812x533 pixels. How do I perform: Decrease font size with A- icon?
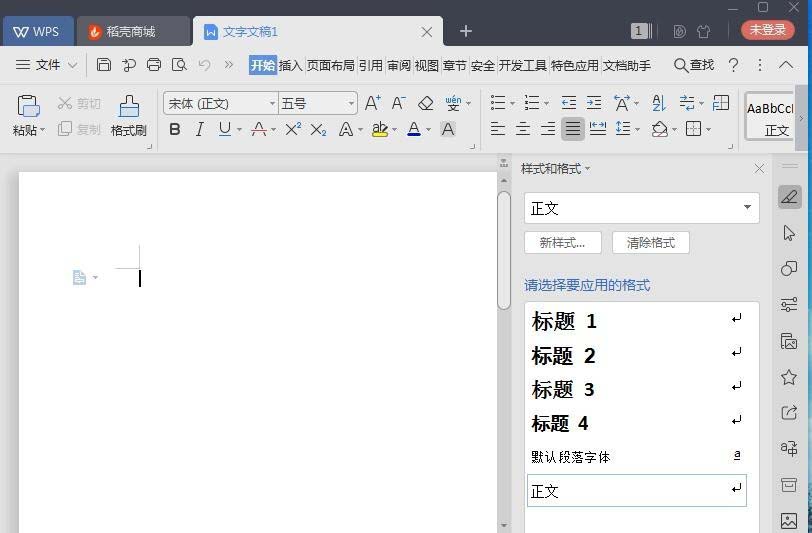click(398, 103)
